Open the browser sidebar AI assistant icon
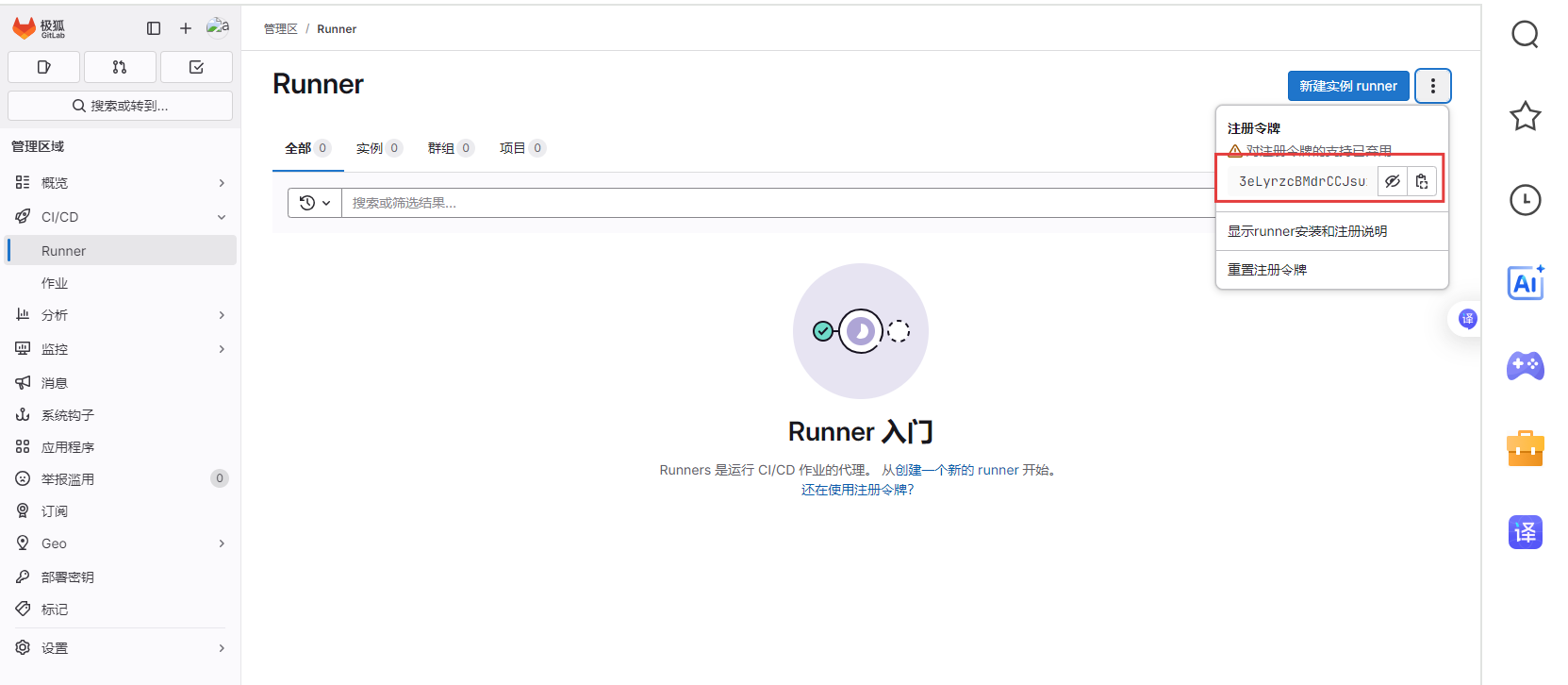The height and width of the screenshot is (685, 1568). pos(1526,282)
